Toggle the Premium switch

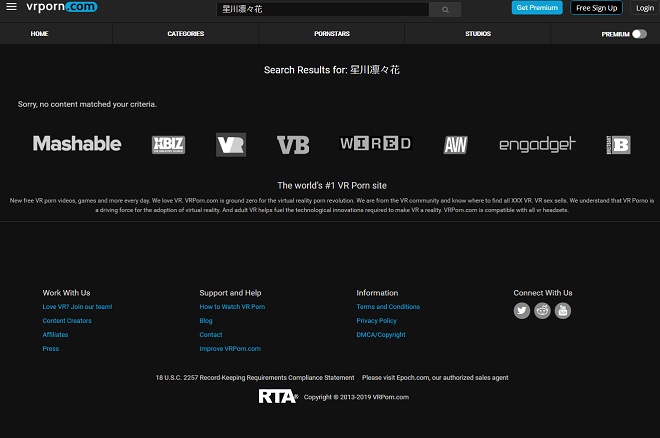(x=639, y=33)
